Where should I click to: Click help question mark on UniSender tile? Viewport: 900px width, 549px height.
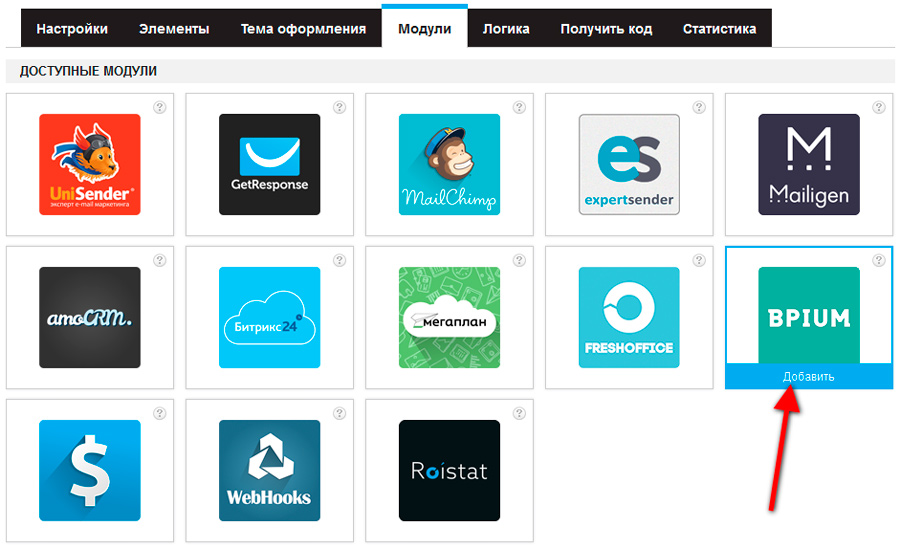(x=159, y=107)
